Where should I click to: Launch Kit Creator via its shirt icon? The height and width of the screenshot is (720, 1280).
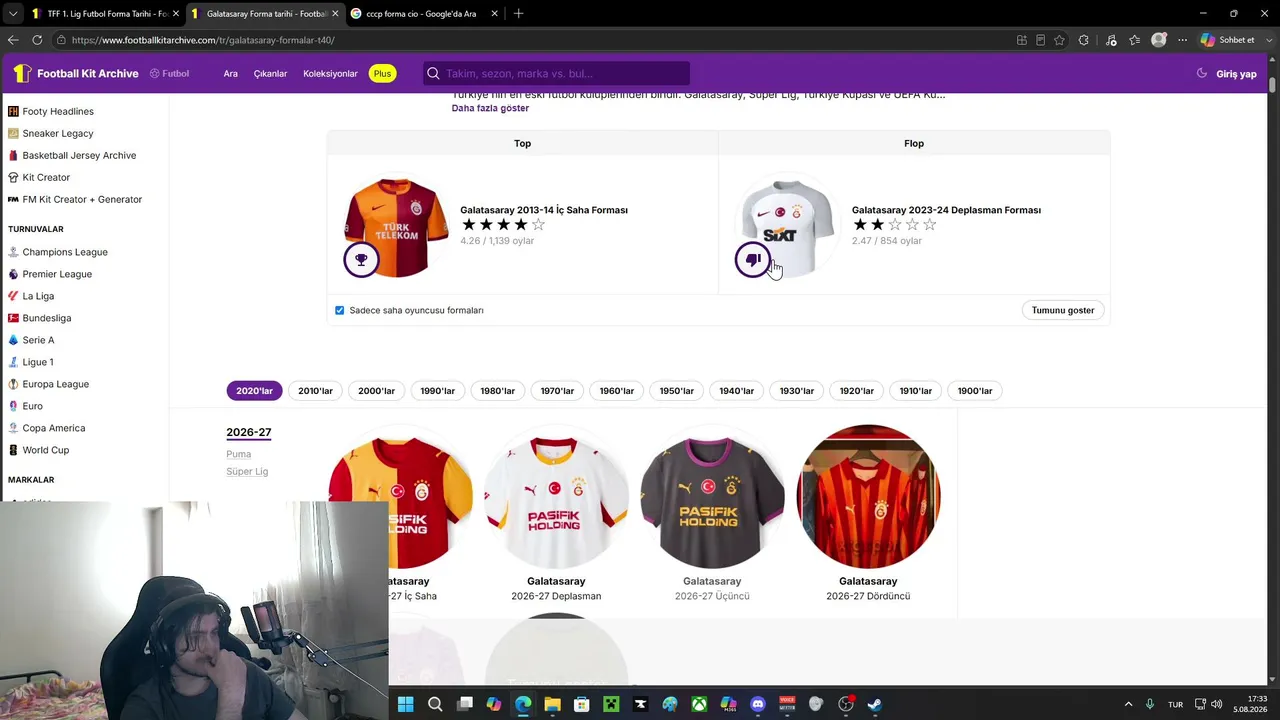13,177
